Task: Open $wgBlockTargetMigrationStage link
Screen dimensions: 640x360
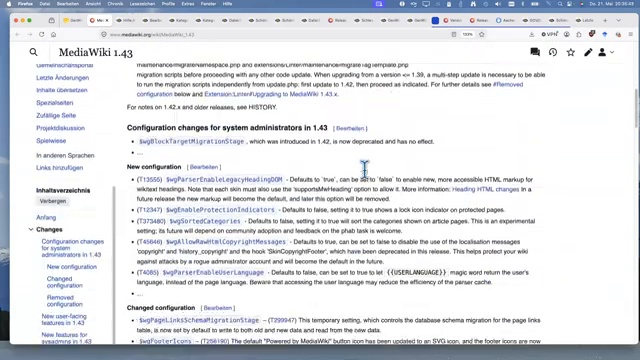Action: click(191, 141)
